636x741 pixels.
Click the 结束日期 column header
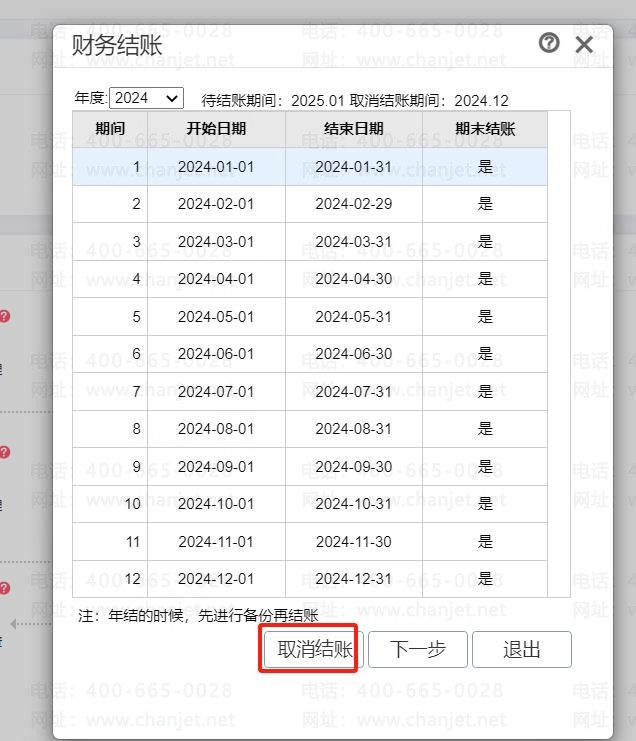pyautogui.click(x=354, y=129)
